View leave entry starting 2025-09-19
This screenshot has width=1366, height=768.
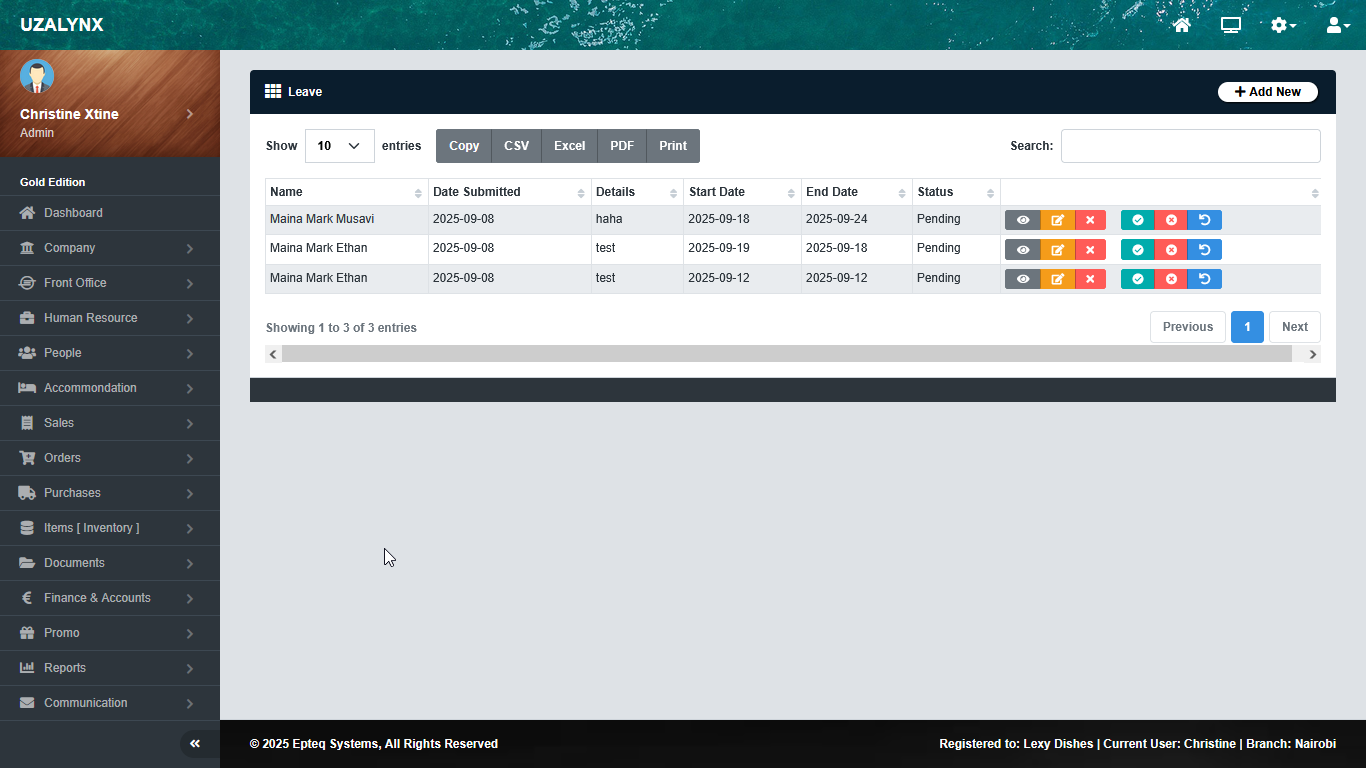(1022, 250)
